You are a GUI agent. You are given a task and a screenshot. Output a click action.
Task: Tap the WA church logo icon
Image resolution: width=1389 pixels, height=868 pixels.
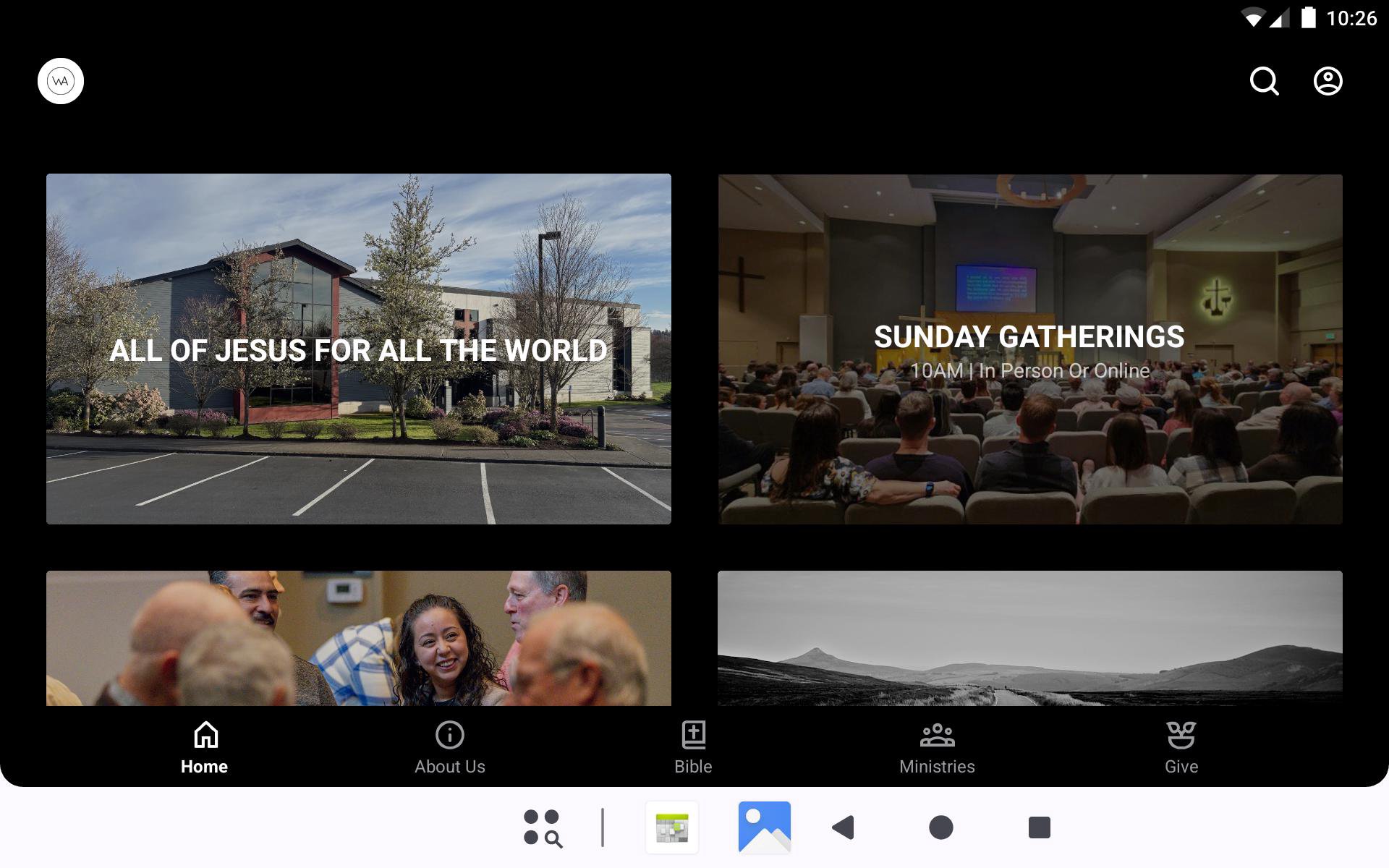point(61,81)
